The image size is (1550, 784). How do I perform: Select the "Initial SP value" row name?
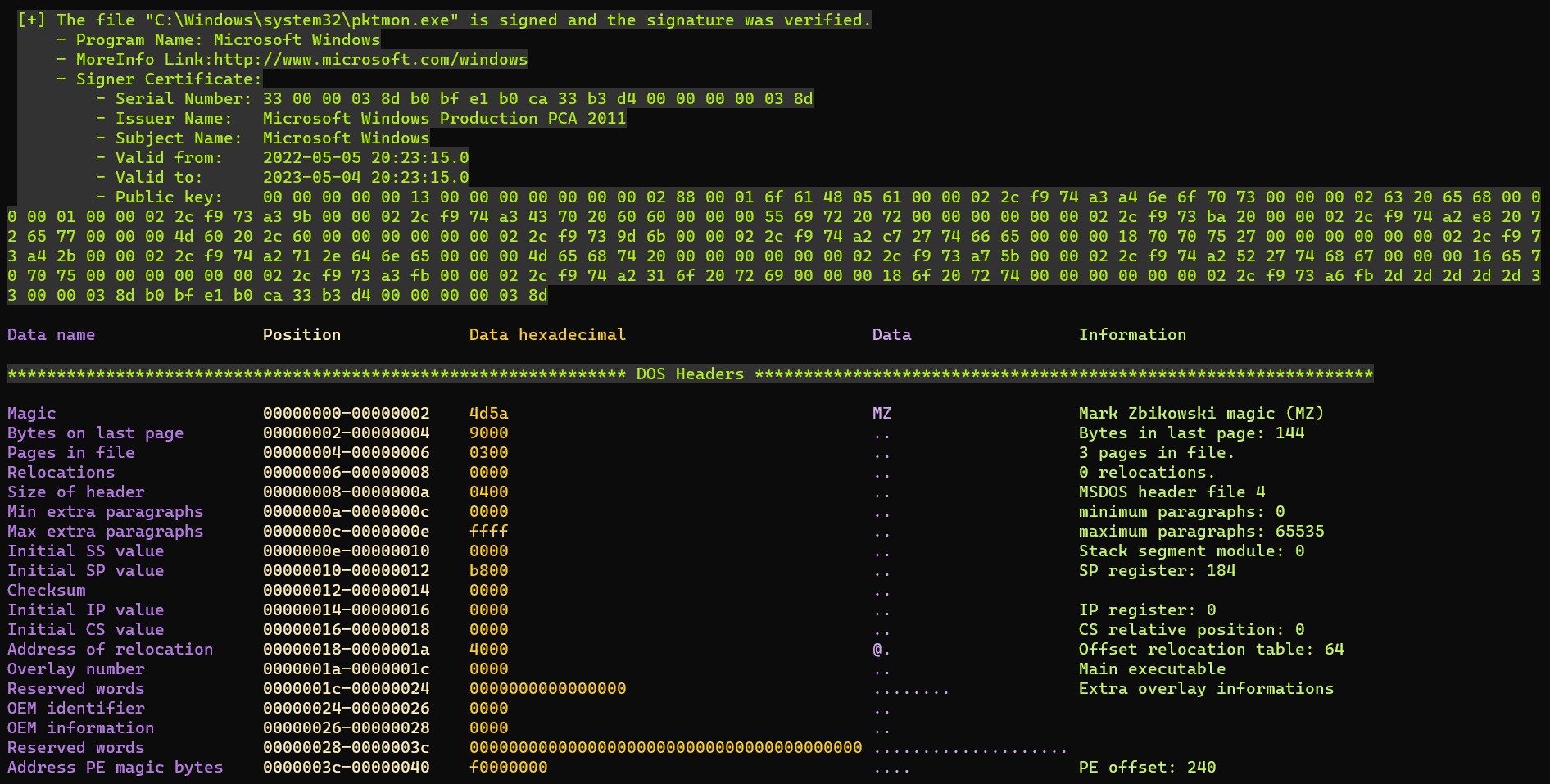point(86,571)
